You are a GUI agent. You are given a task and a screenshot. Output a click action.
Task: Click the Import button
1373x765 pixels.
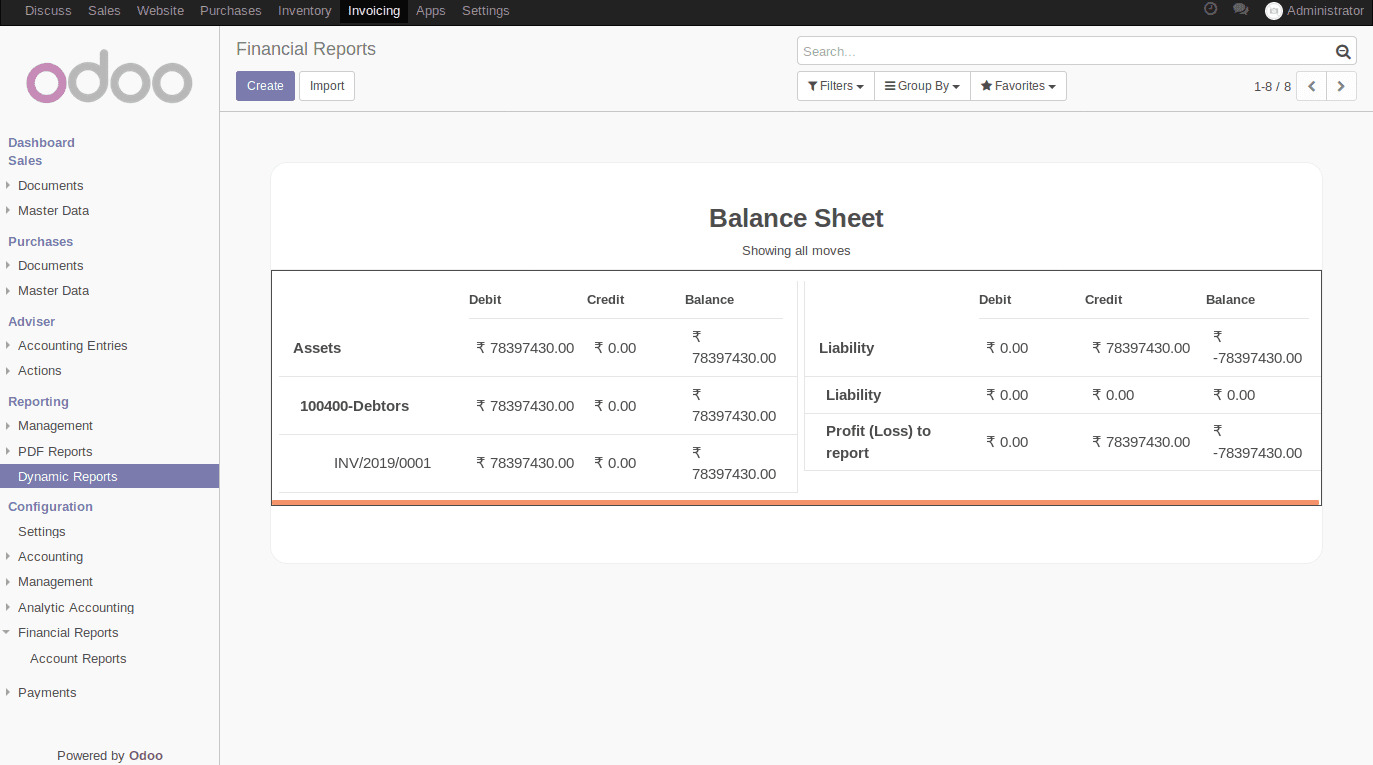327,86
